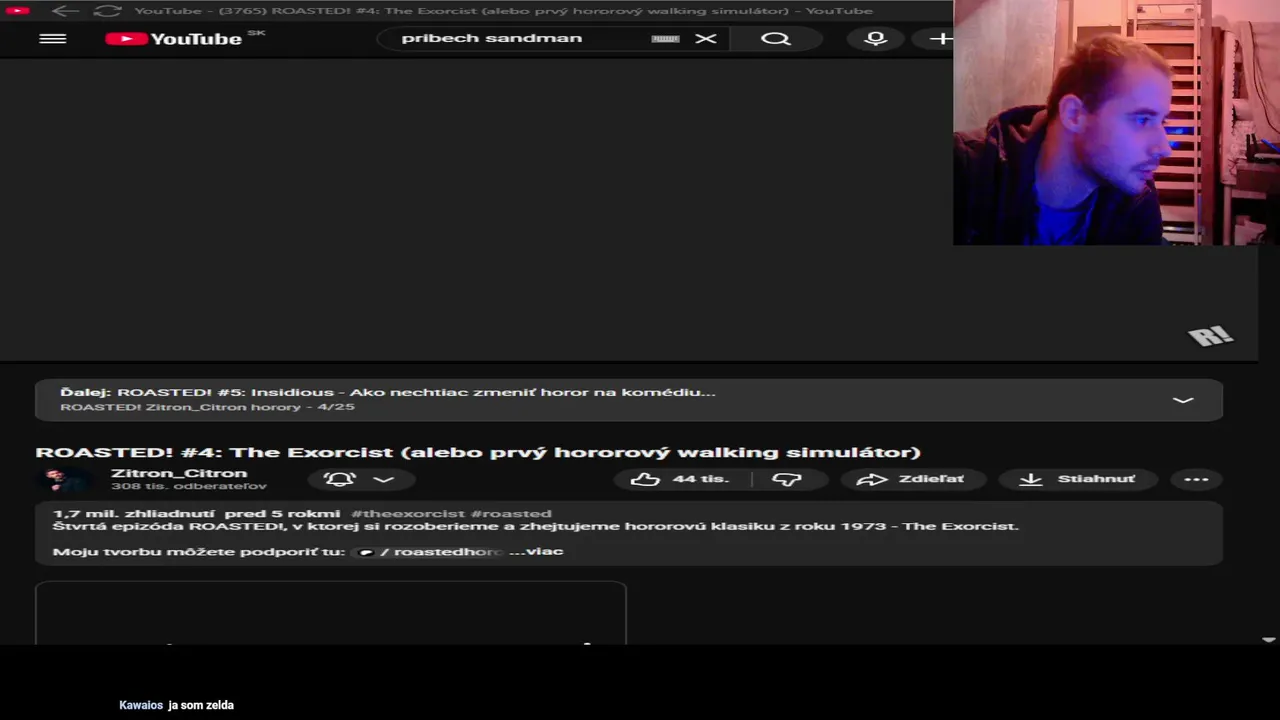1280x720 pixels.
Task: Click the playlist label 'ROASTED! Zitron_Citron horory - 4/25'
Action: pos(207,407)
